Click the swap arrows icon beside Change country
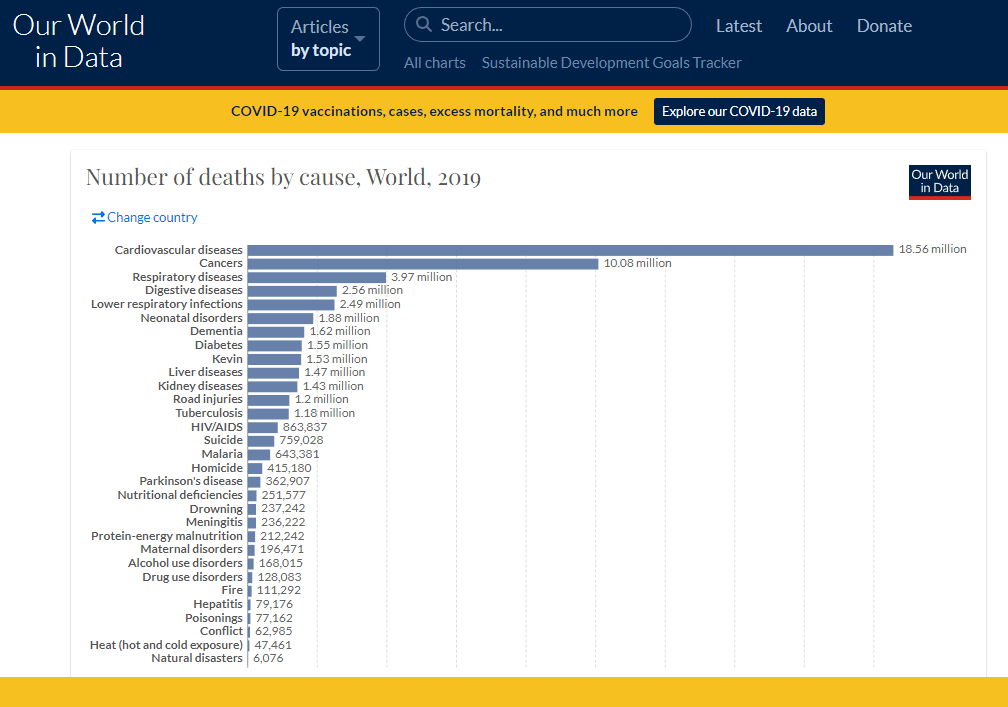The width and height of the screenshot is (1008, 707). pyautogui.click(x=98, y=217)
